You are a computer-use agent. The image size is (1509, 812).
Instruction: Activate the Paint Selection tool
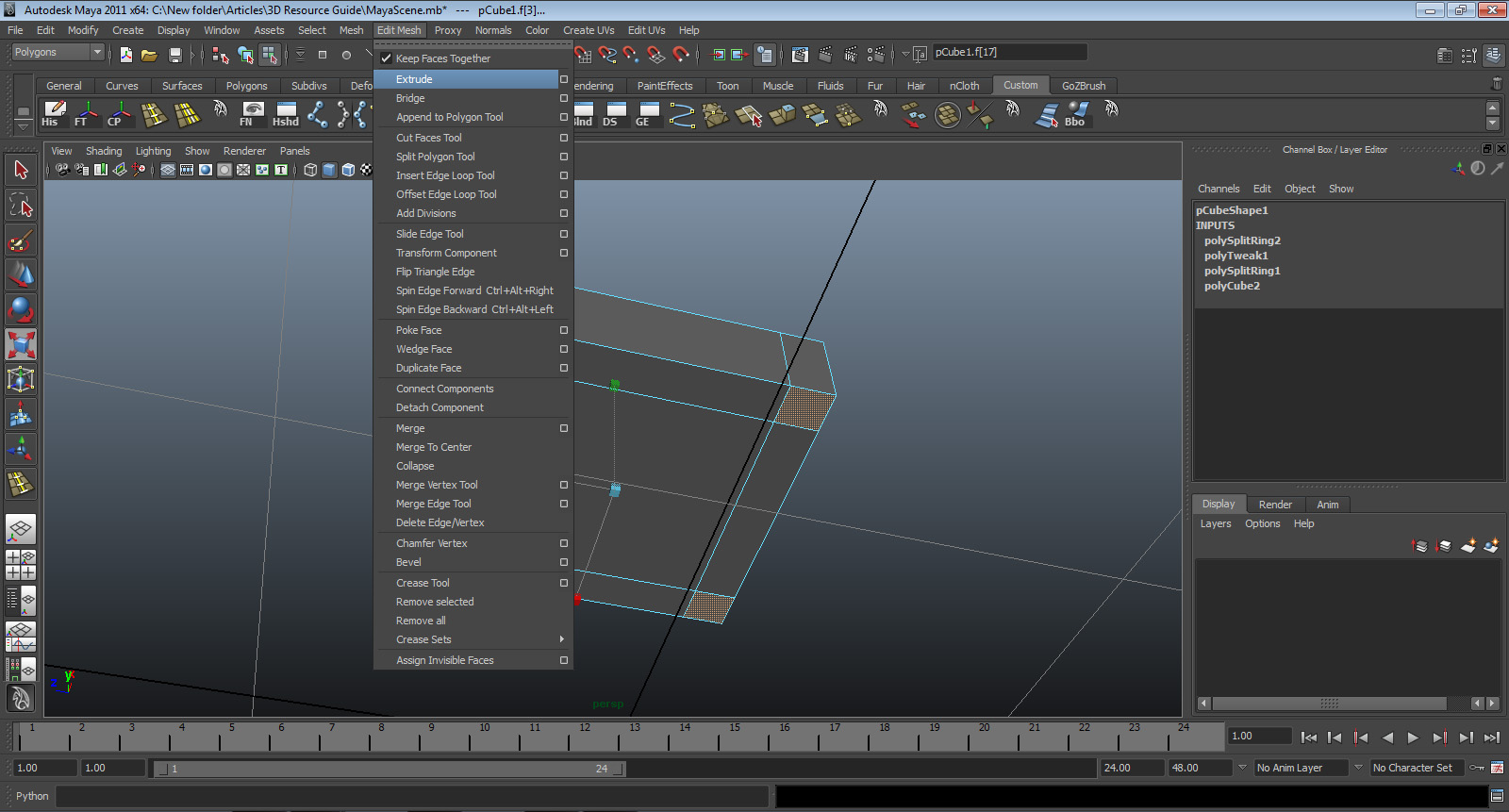[x=21, y=240]
